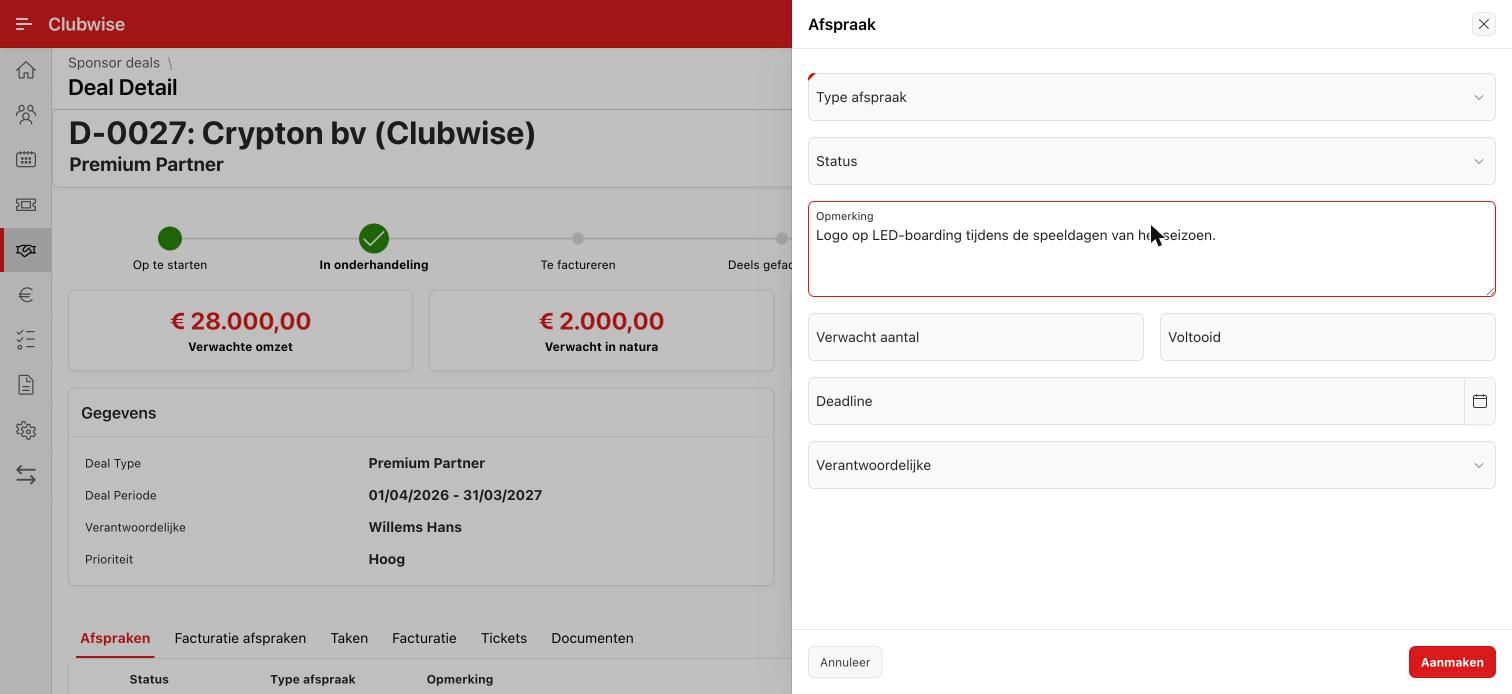This screenshot has height=694, width=1512.
Task: Click the Status column header in table
Action: 149,679
